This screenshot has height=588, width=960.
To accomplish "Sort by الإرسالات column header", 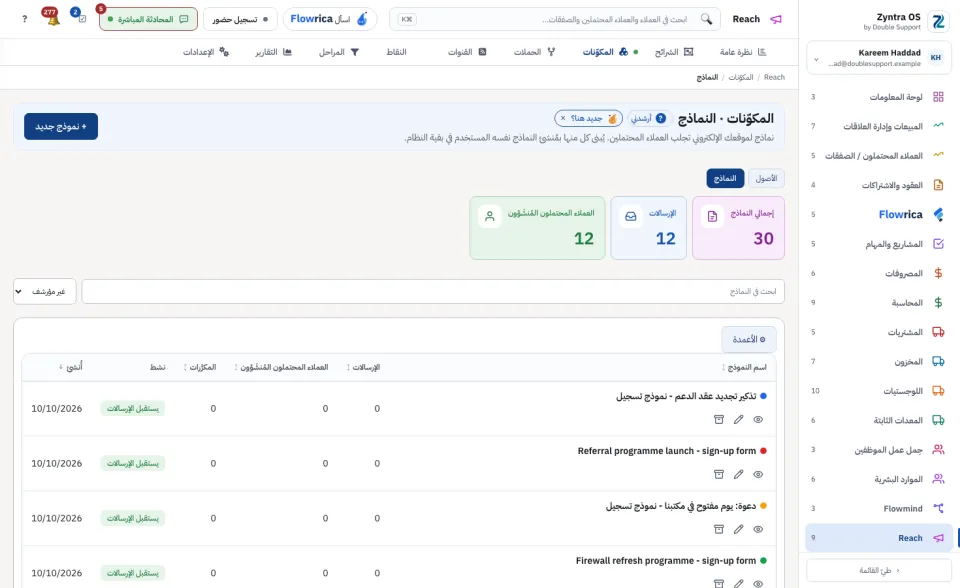I will [364, 367].
